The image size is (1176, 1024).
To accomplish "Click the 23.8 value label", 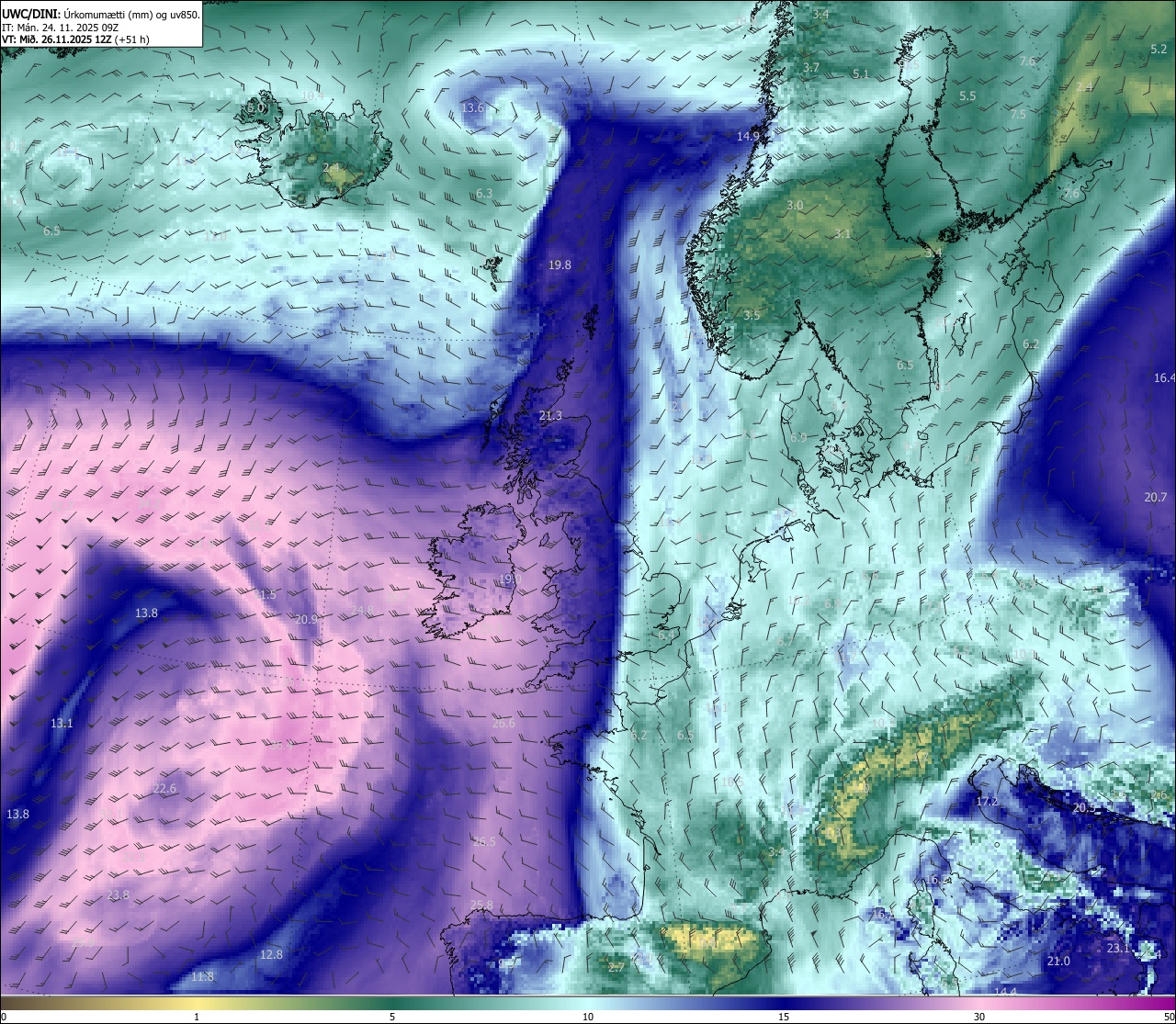I will pos(118,895).
